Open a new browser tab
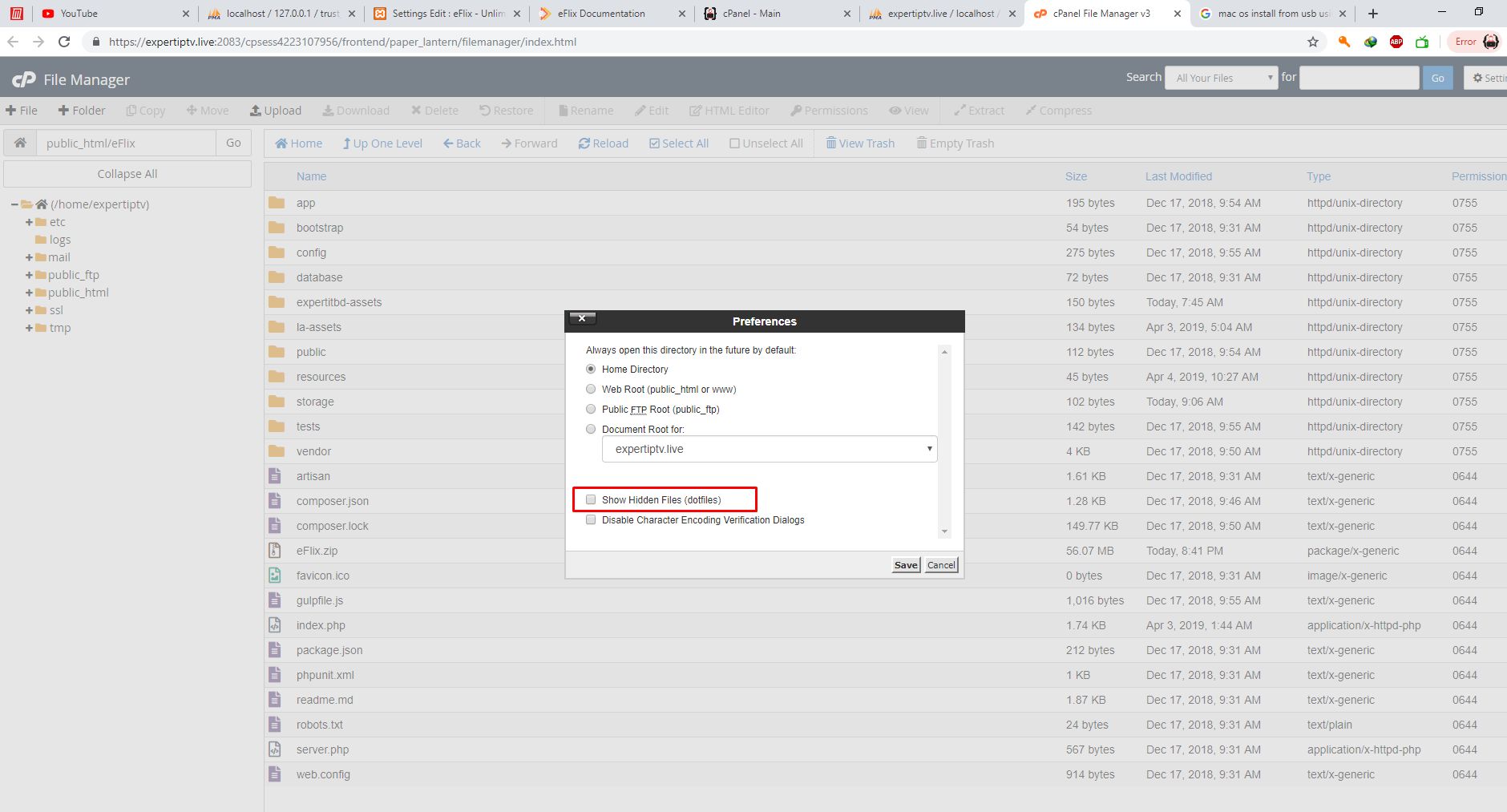Viewport: 1507px width, 812px height. pyautogui.click(x=1373, y=14)
